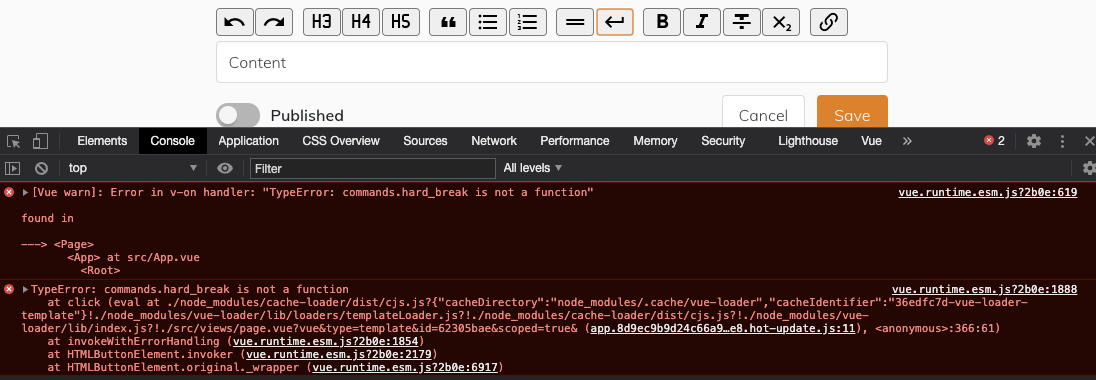The image size is (1096, 380).
Task: Toggle bold formatting
Action: (x=662, y=22)
